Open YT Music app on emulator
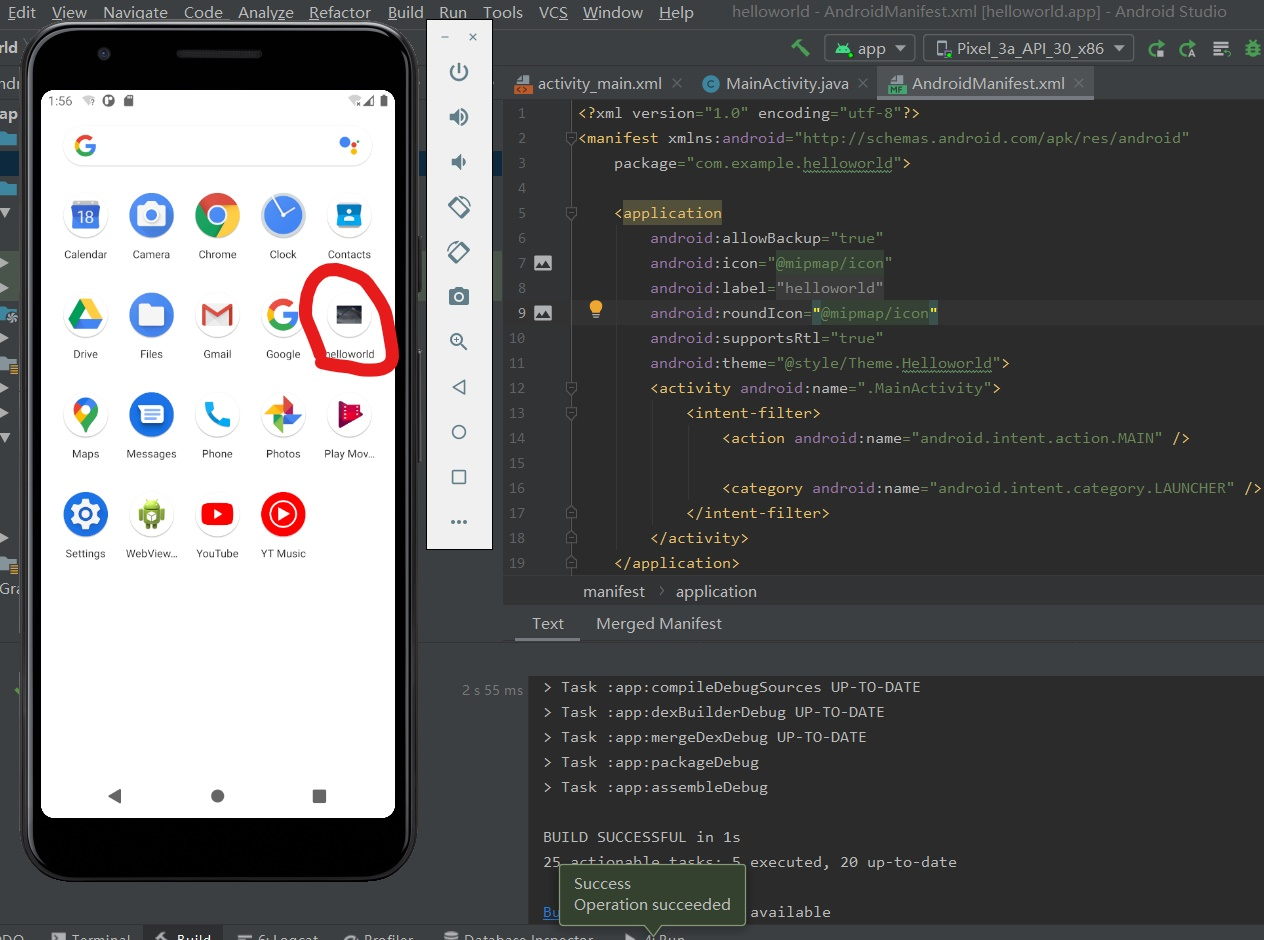Viewport: 1264px width, 940px height. click(x=283, y=515)
